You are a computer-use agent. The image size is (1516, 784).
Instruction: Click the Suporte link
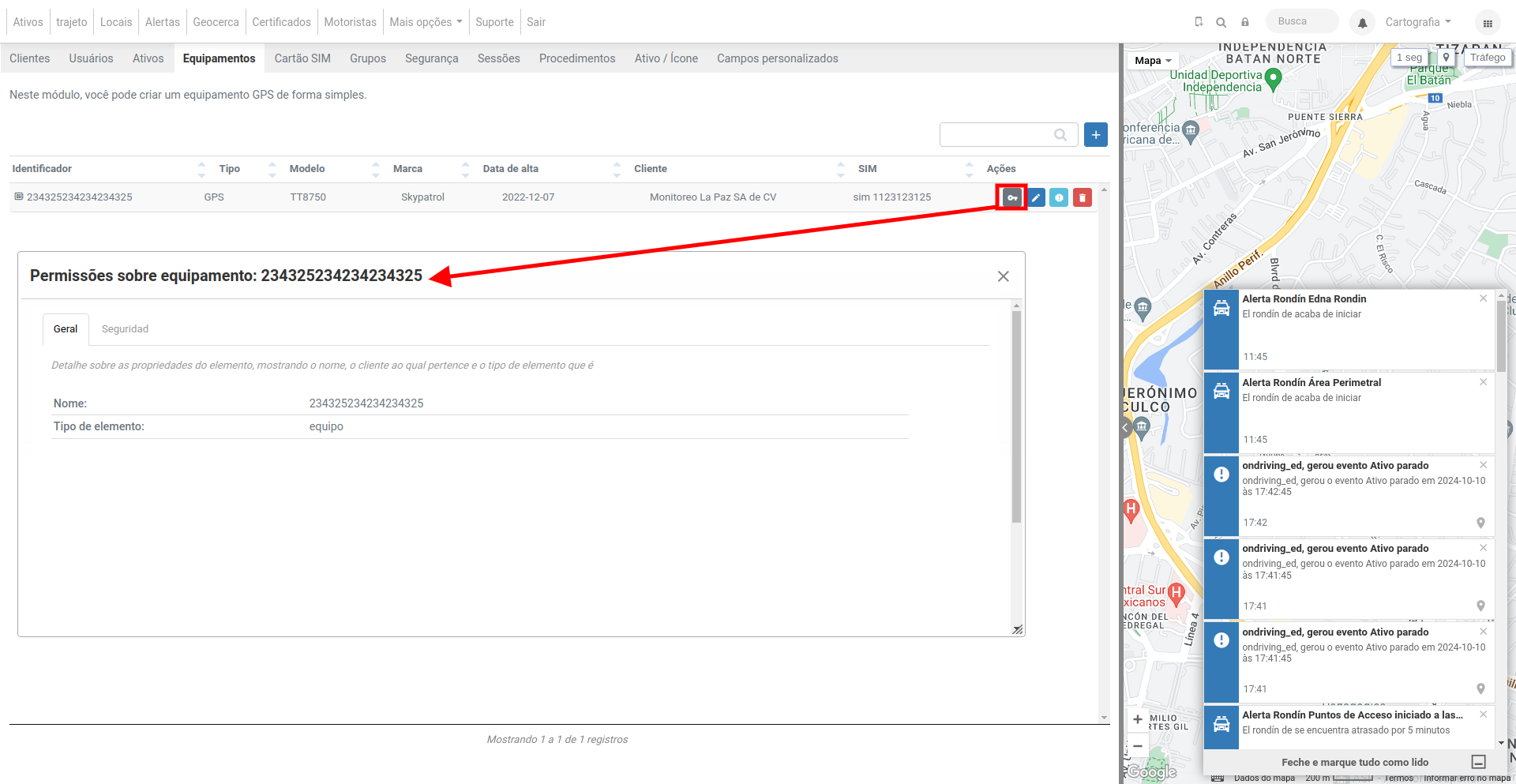click(494, 22)
